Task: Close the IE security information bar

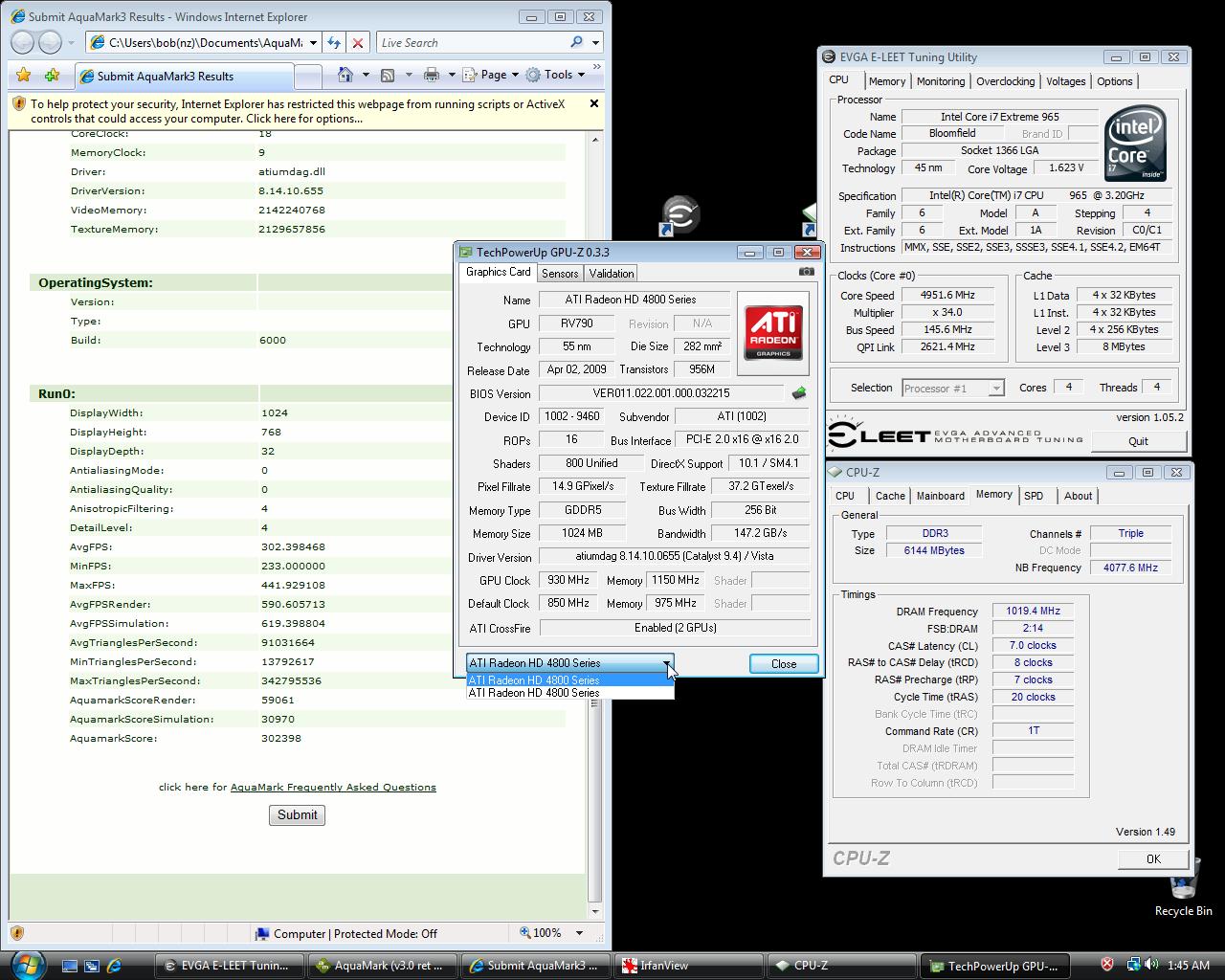Action: click(593, 103)
